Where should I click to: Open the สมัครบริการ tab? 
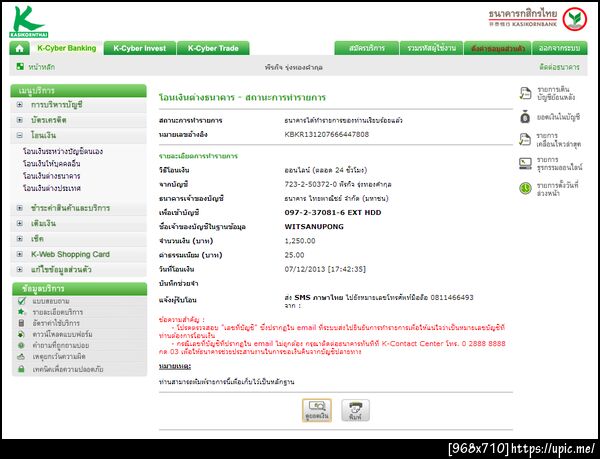[367, 48]
